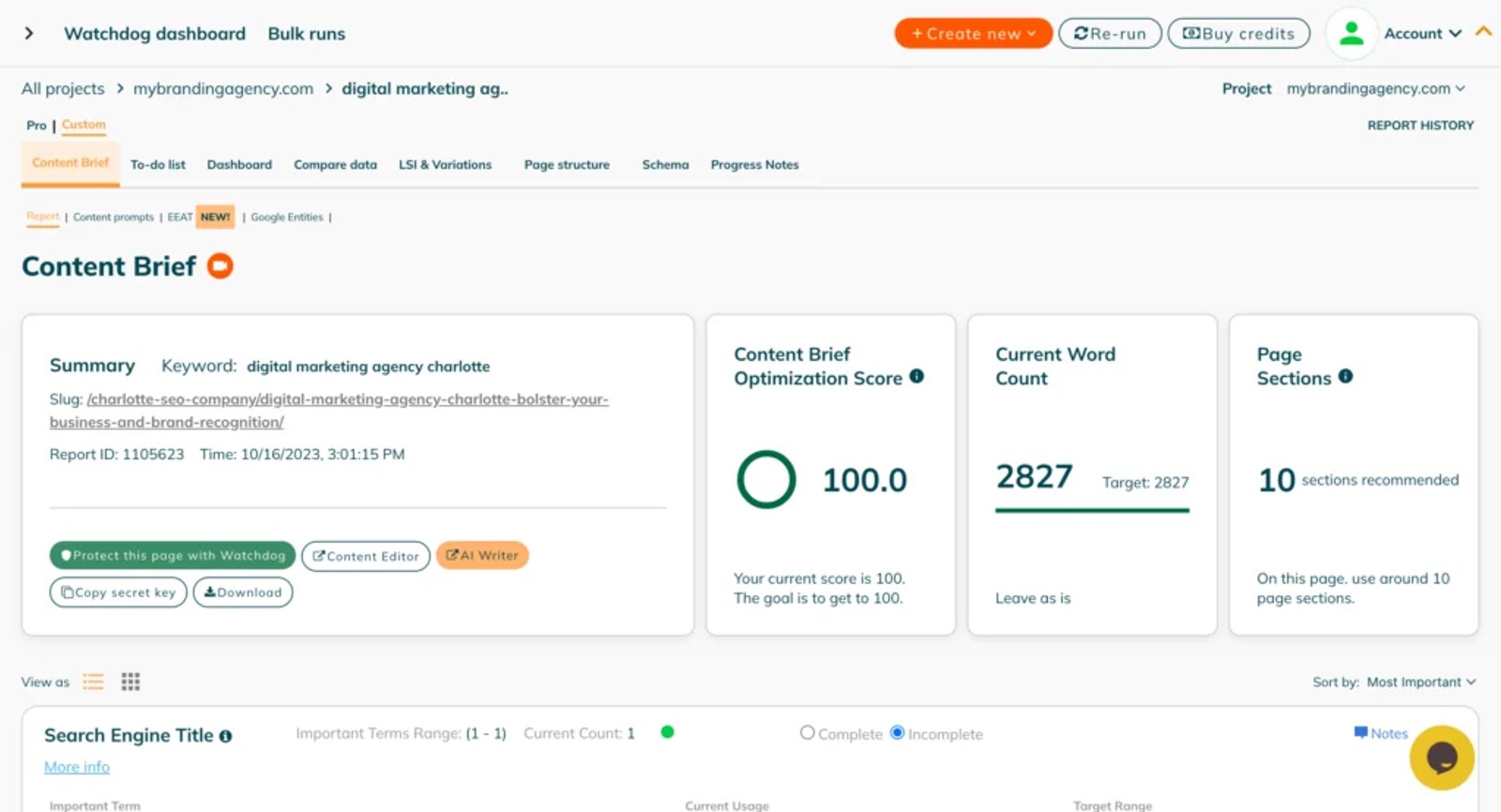This screenshot has height=812, width=1501.
Task: Go to the All projects breadcrumb
Action: pos(63,88)
